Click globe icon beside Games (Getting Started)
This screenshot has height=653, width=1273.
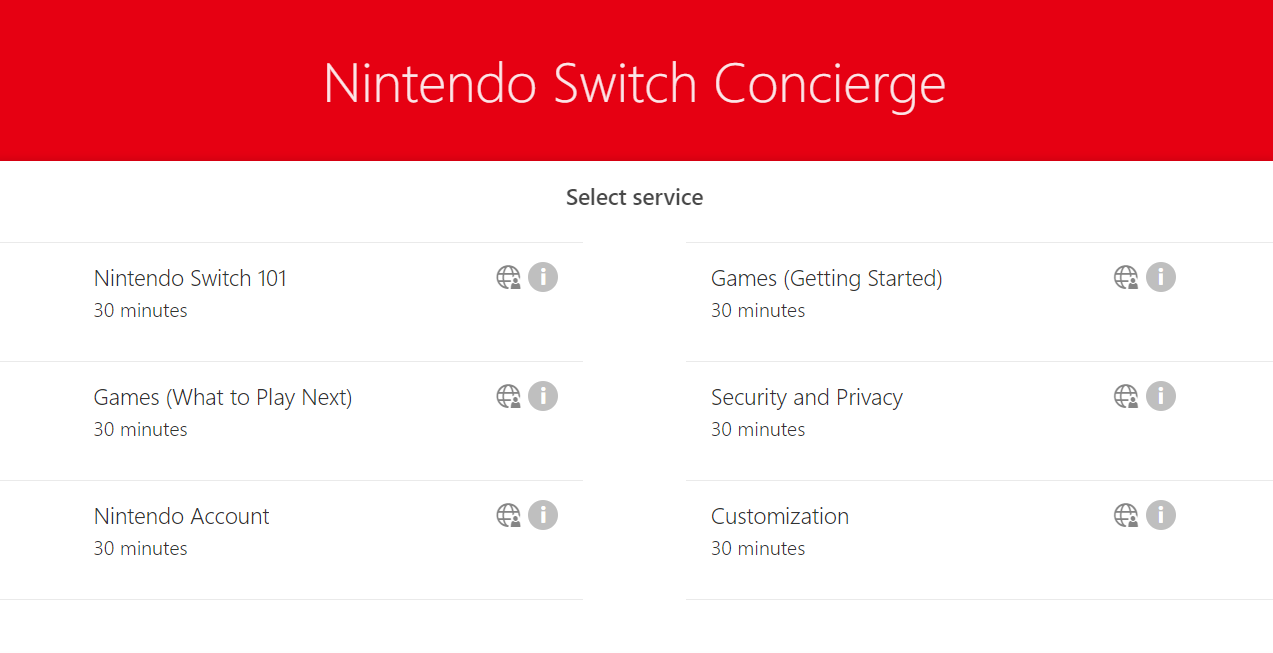tap(1126, 277)
